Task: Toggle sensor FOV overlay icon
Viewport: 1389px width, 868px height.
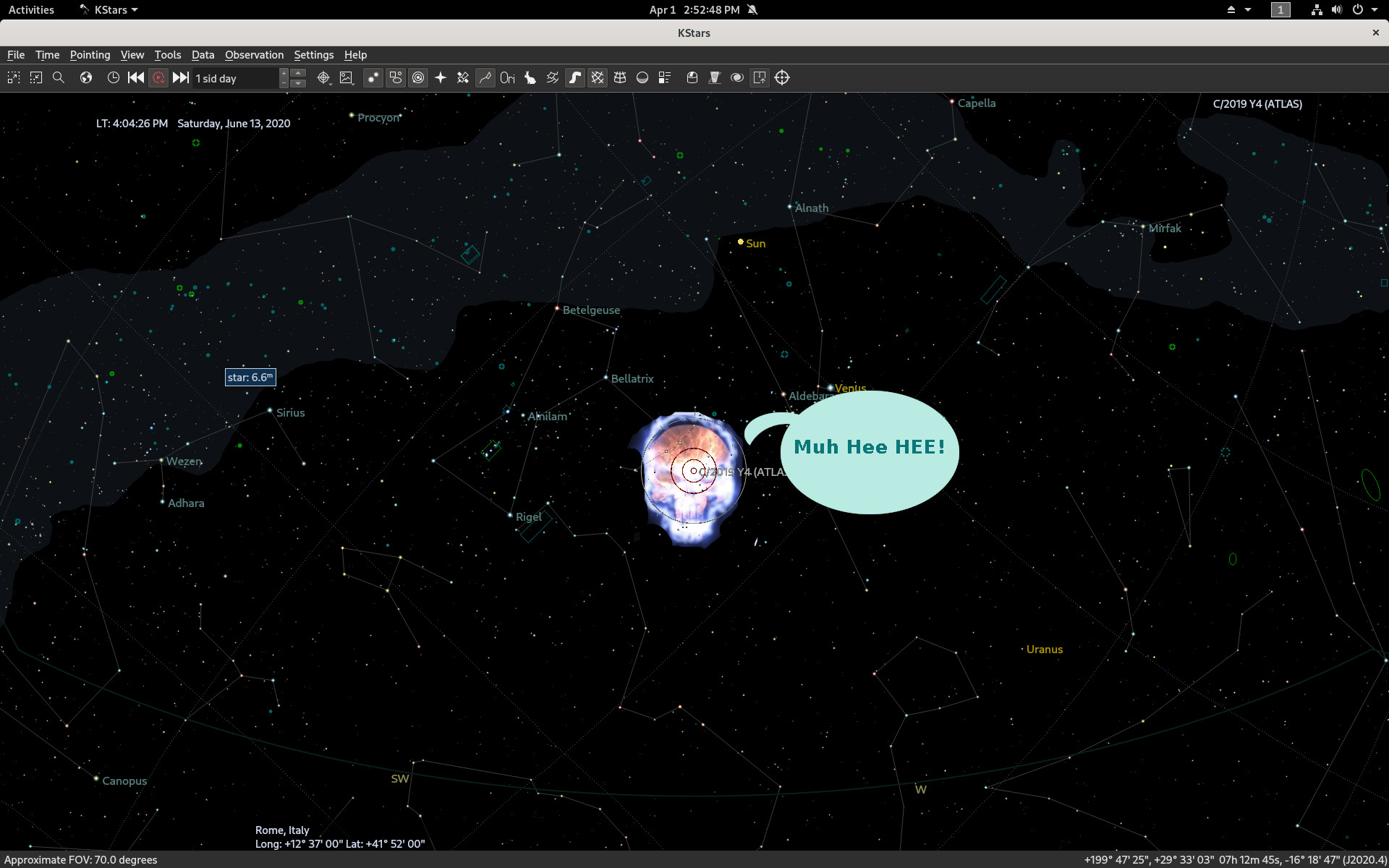Action: point(760,77)
